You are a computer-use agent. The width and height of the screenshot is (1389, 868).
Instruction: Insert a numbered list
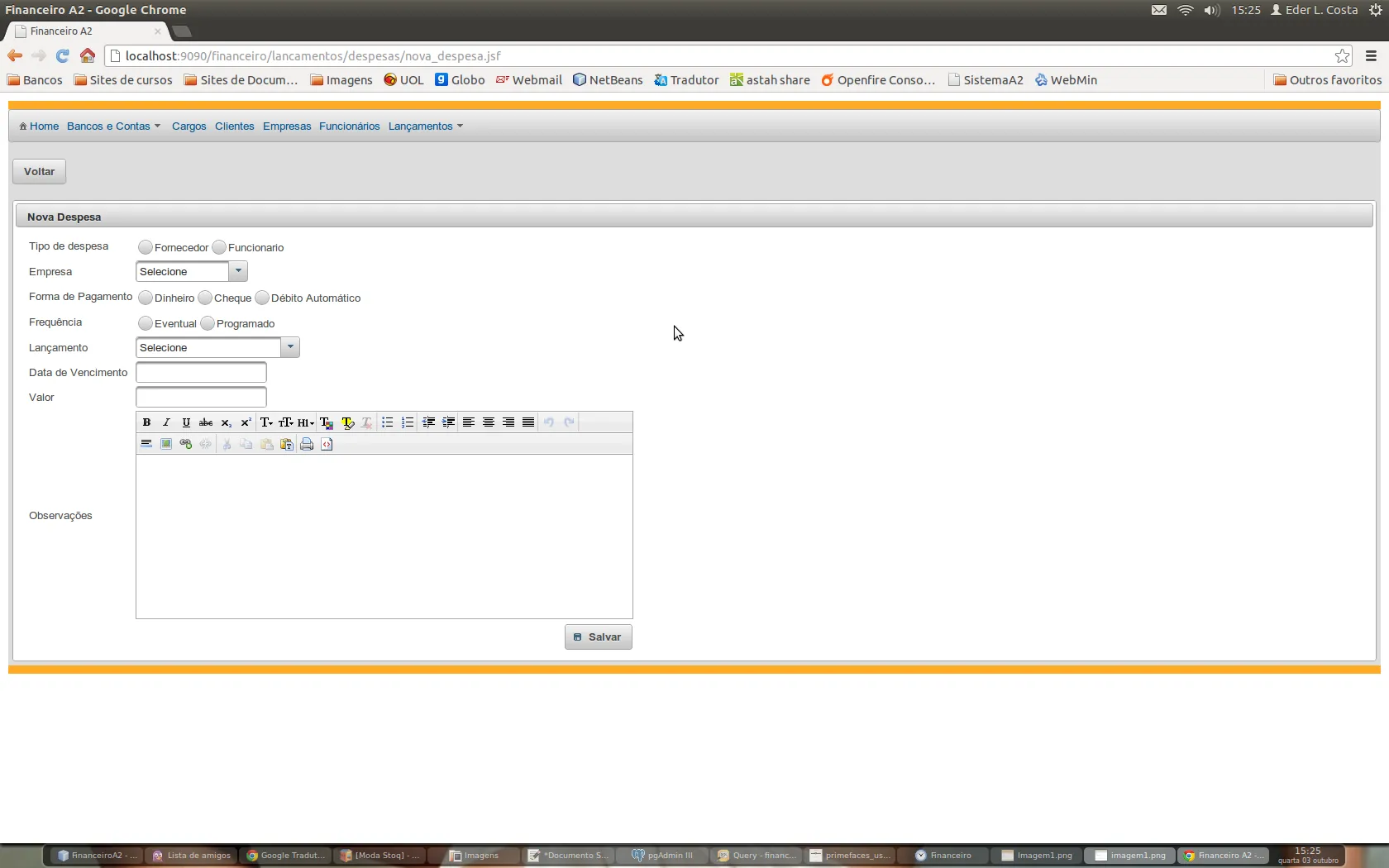pyautogui.click(x=408, y=422)
